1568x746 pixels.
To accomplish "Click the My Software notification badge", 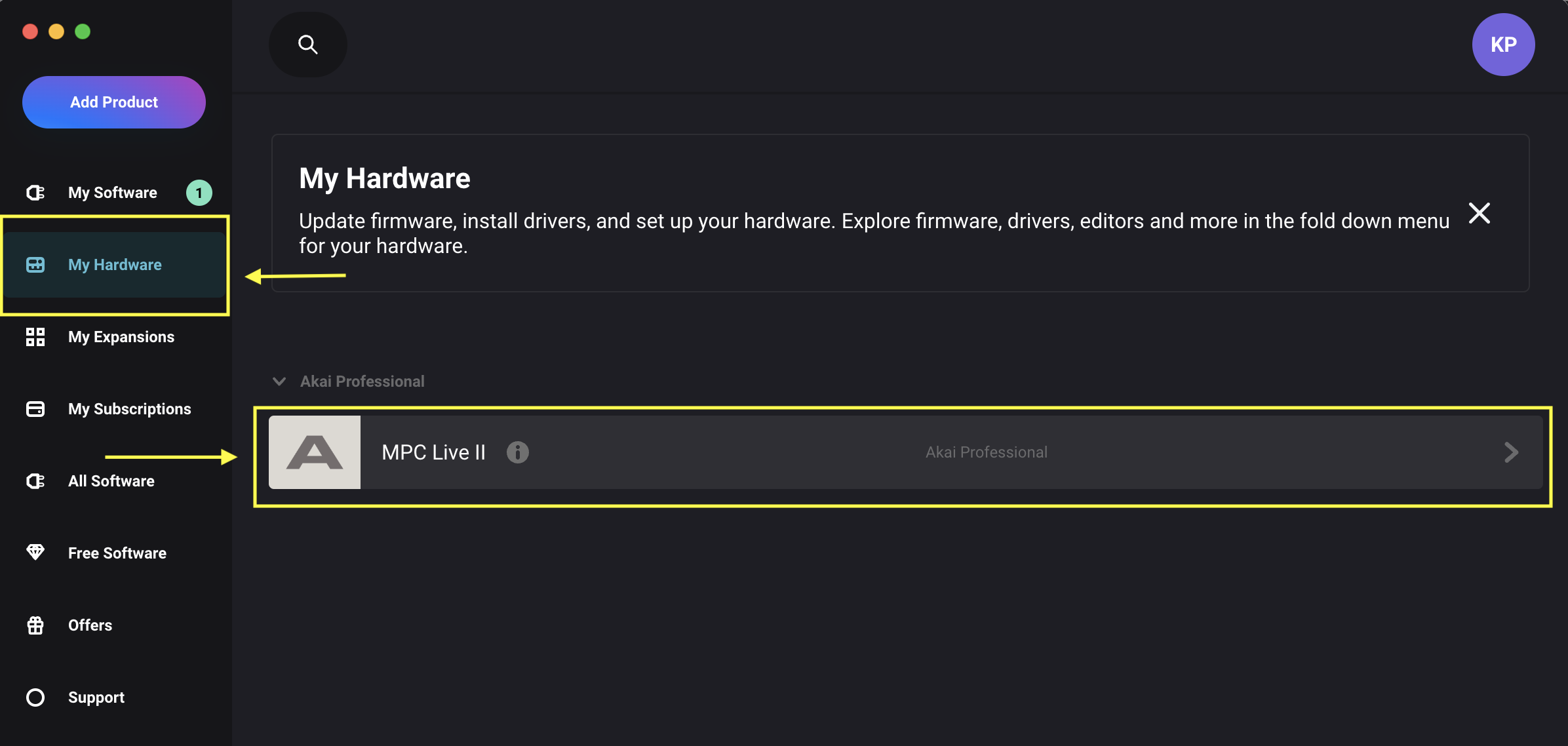I will [199, 193].
